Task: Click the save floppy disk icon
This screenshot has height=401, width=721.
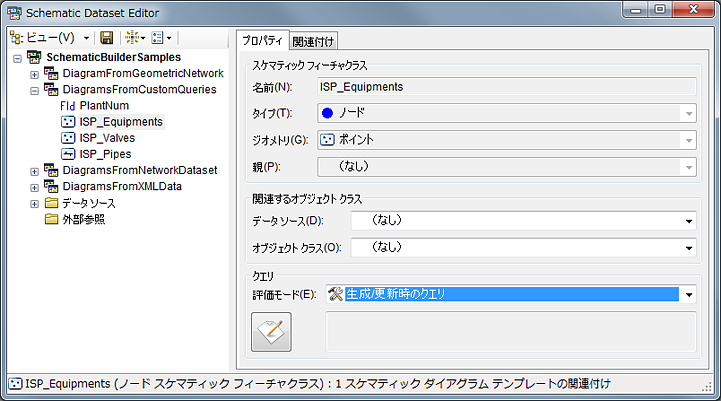Action: [x=107, y=38]
